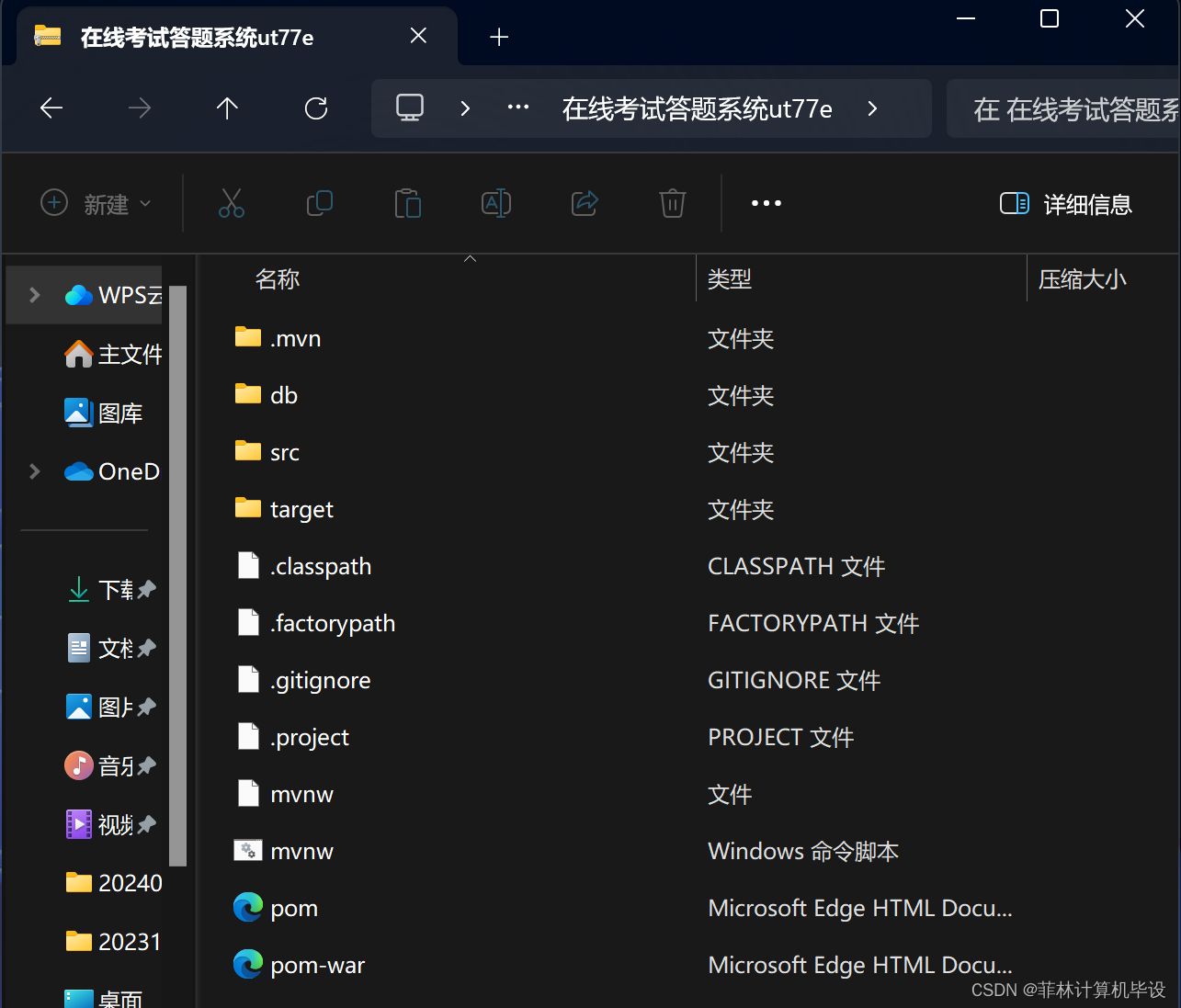Unpin 下载 from Quick Access
The height and width of the screenshot is (1008, 1181).
coord(145,590)
